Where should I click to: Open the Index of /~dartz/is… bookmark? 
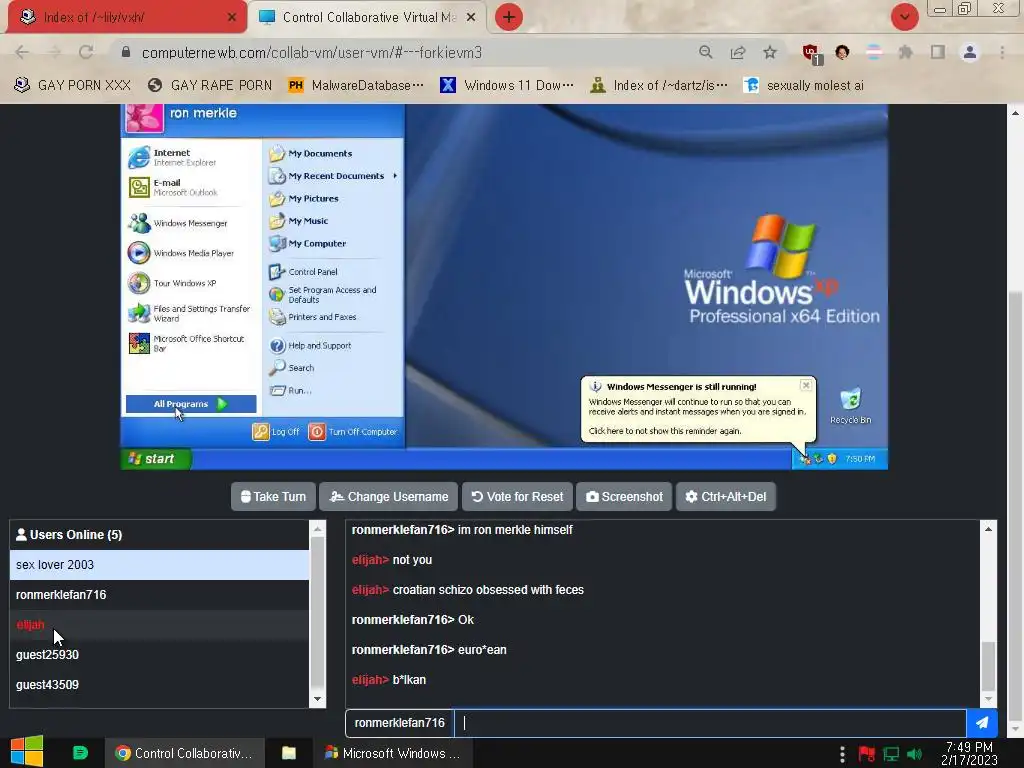(658, 85)
